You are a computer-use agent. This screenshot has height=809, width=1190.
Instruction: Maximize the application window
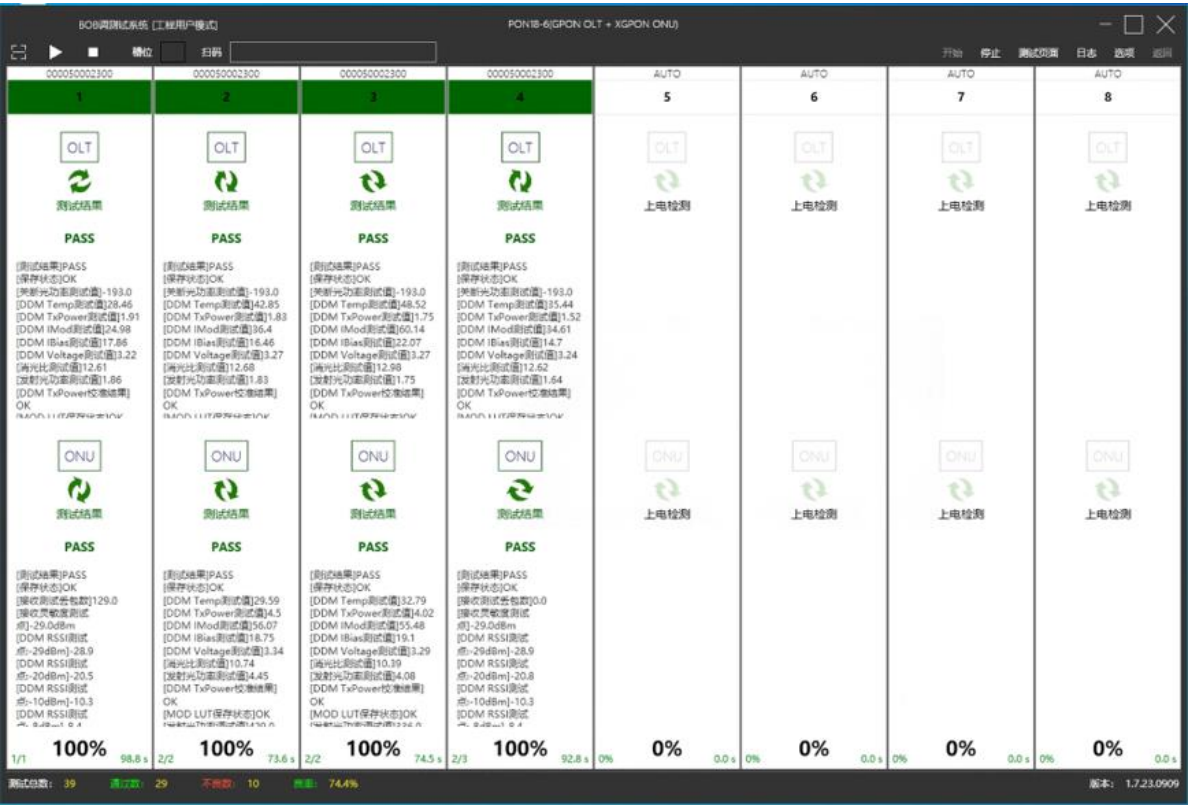click(x=1134, y=24)
